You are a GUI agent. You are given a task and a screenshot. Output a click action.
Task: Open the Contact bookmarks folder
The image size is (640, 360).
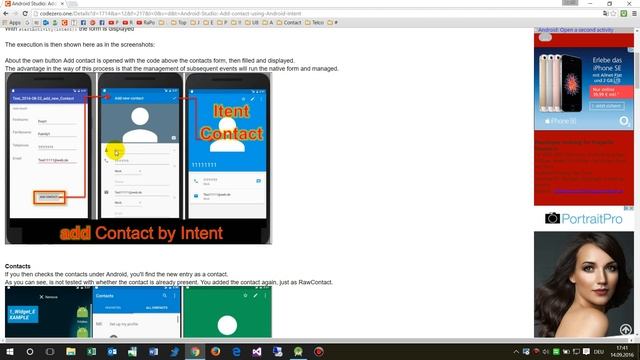click(x=289, y=22)
